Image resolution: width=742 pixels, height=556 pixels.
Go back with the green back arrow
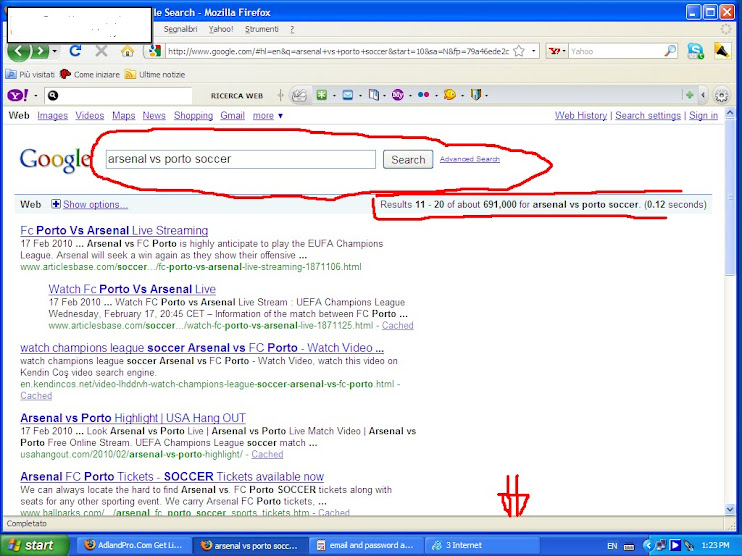point(19,51)
